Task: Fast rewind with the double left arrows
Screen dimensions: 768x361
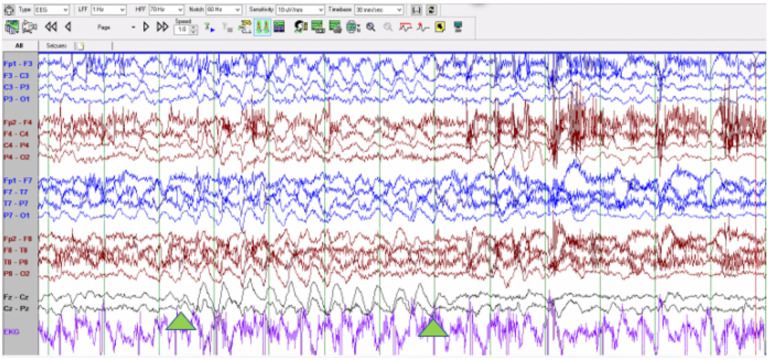Action: [x=51, y=27]
